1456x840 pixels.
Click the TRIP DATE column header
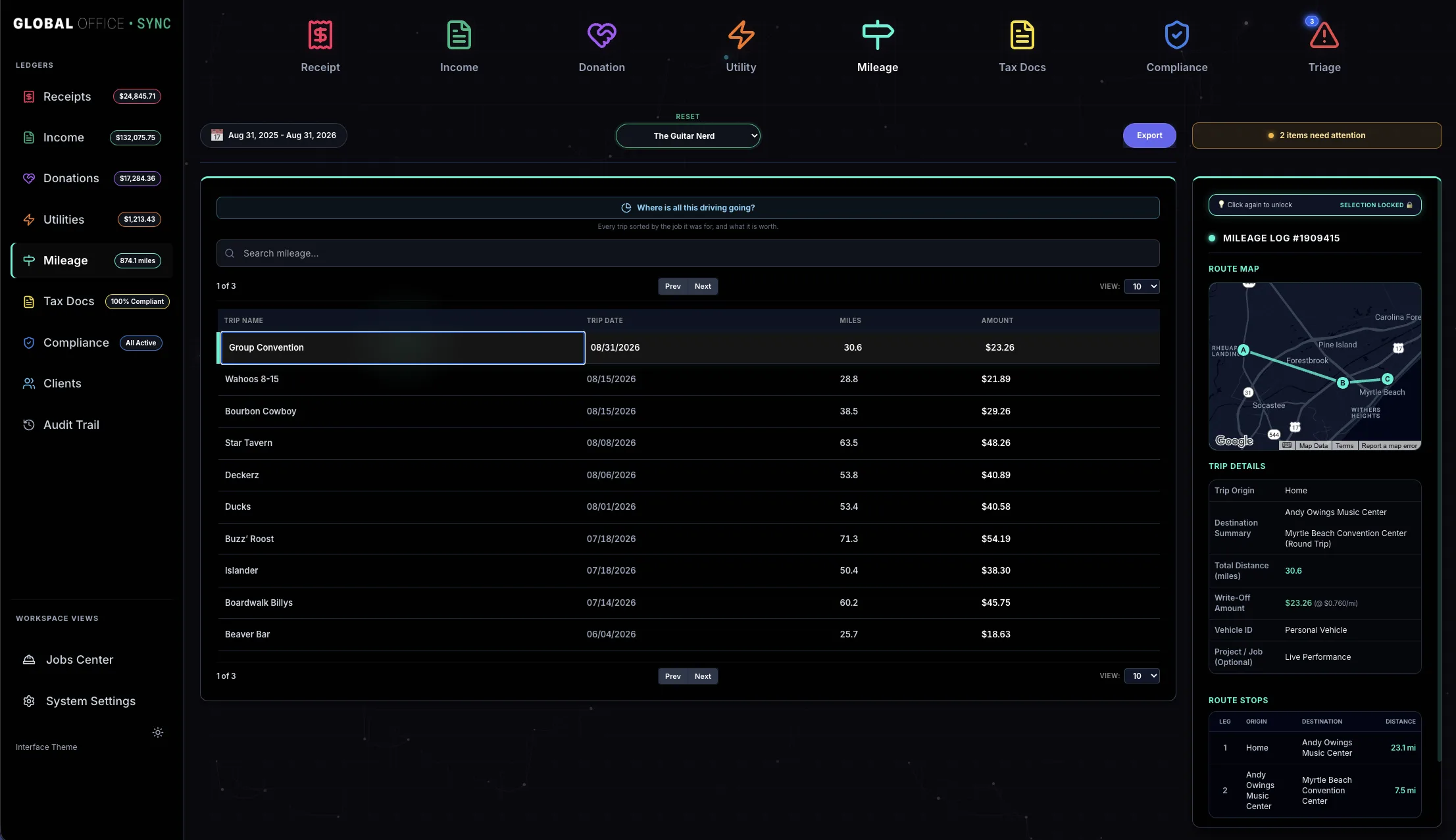tap(605, 320)
